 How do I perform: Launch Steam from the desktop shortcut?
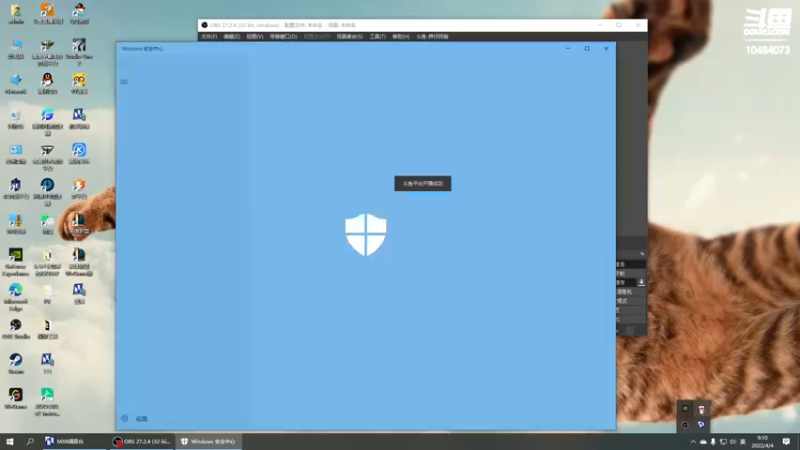click(x=16, y=364)
